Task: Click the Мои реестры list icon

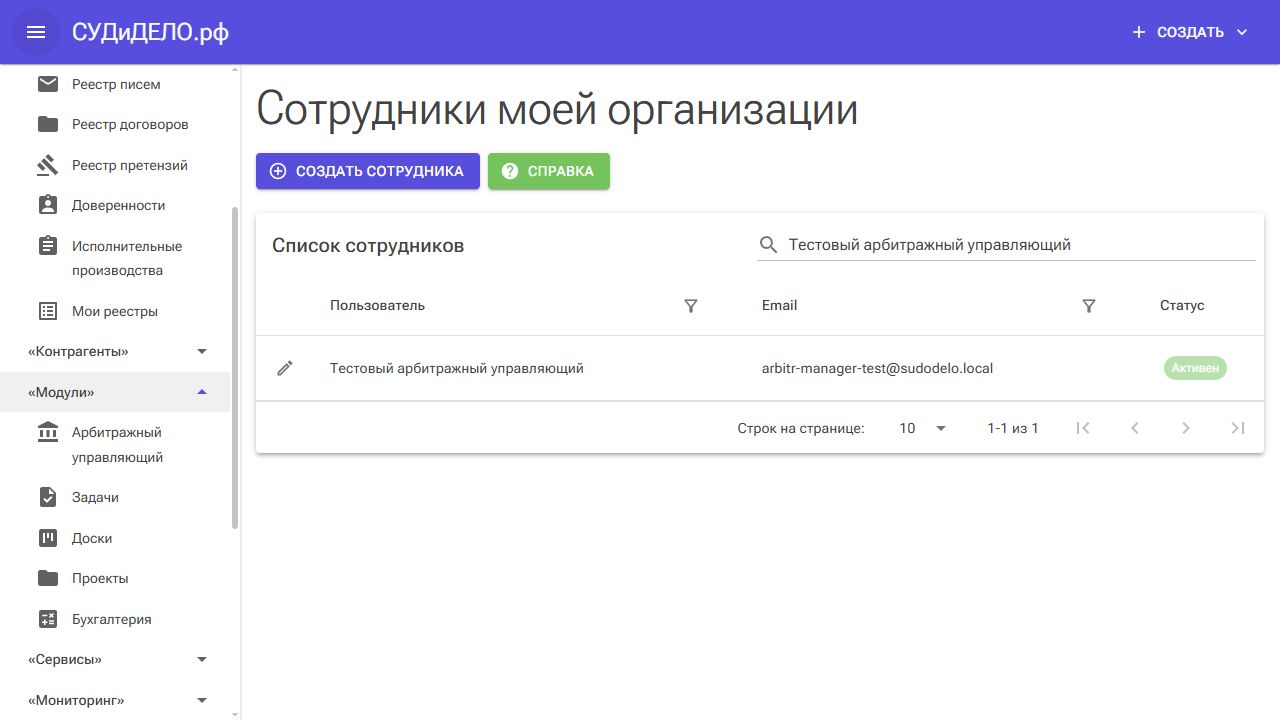Action: [x=47, y=311]
